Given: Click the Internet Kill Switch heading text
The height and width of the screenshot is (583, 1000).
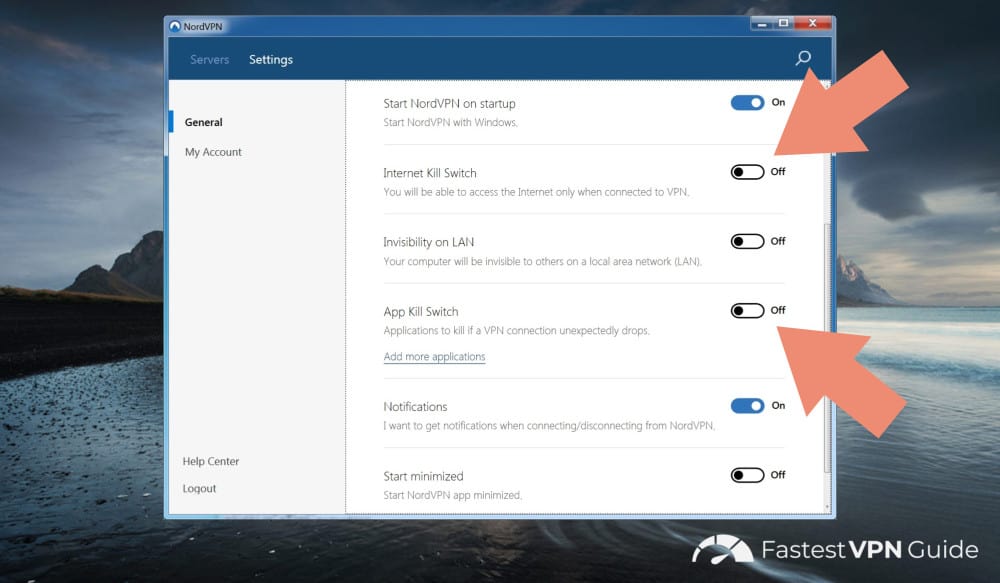Looking at the screenshot, I should pyautogui.click(x=430, y=173).
